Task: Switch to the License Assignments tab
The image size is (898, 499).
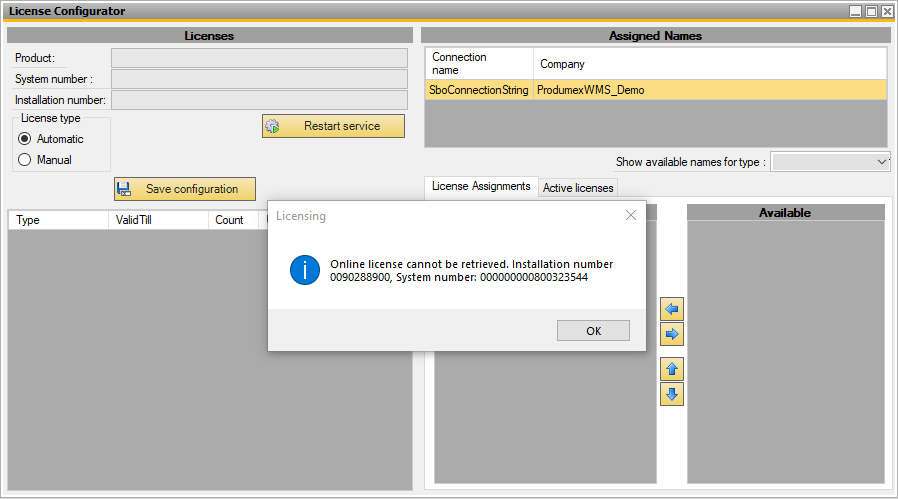Action: coord(481,187)
